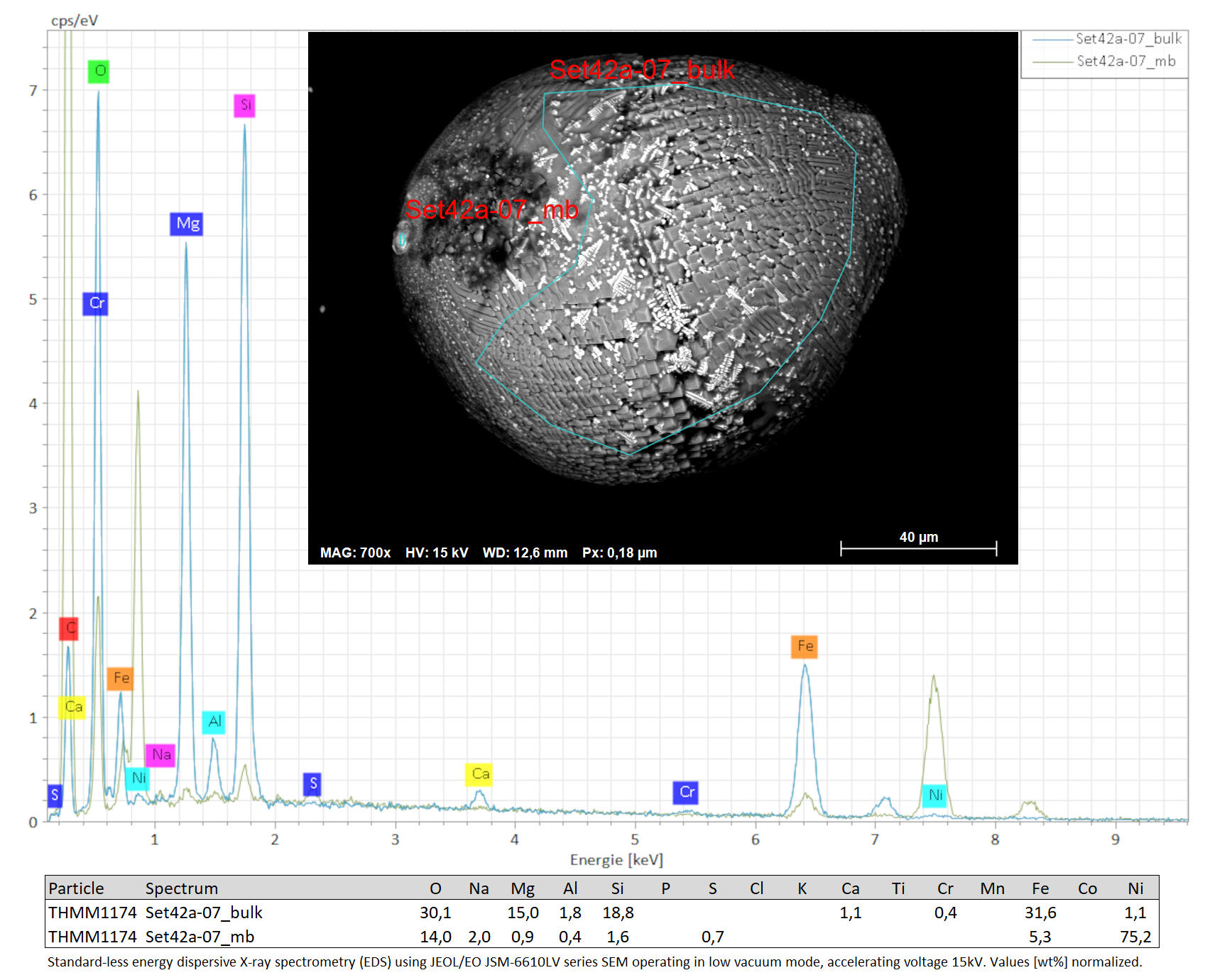Click the Px: 0,18 µm text
The height and width of the screenshot is (980, 1205).
(x=620, y=553)
